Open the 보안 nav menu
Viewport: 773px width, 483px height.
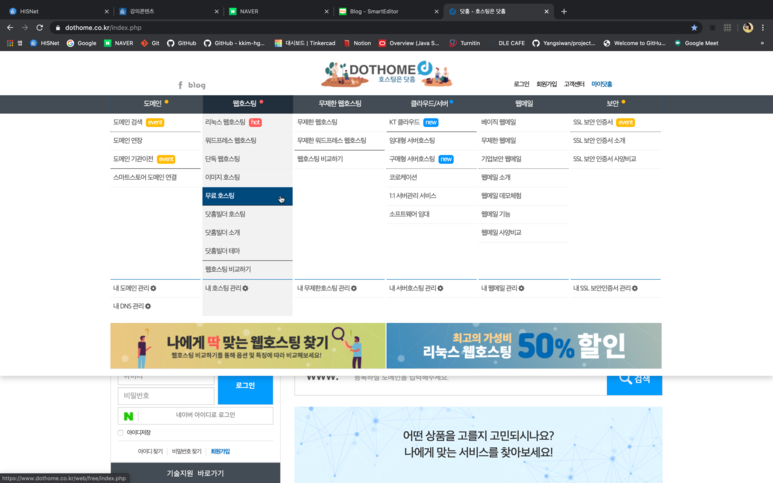click(x=615, y=104)
